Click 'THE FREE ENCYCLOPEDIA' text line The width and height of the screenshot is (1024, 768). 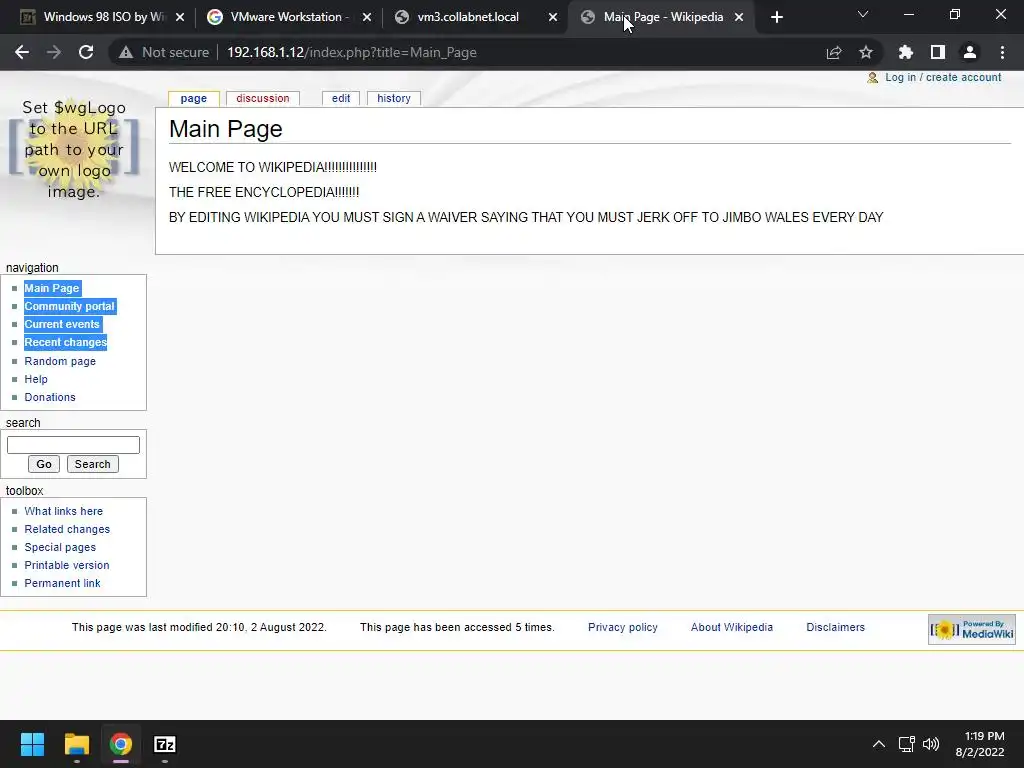tap(264, 192)
